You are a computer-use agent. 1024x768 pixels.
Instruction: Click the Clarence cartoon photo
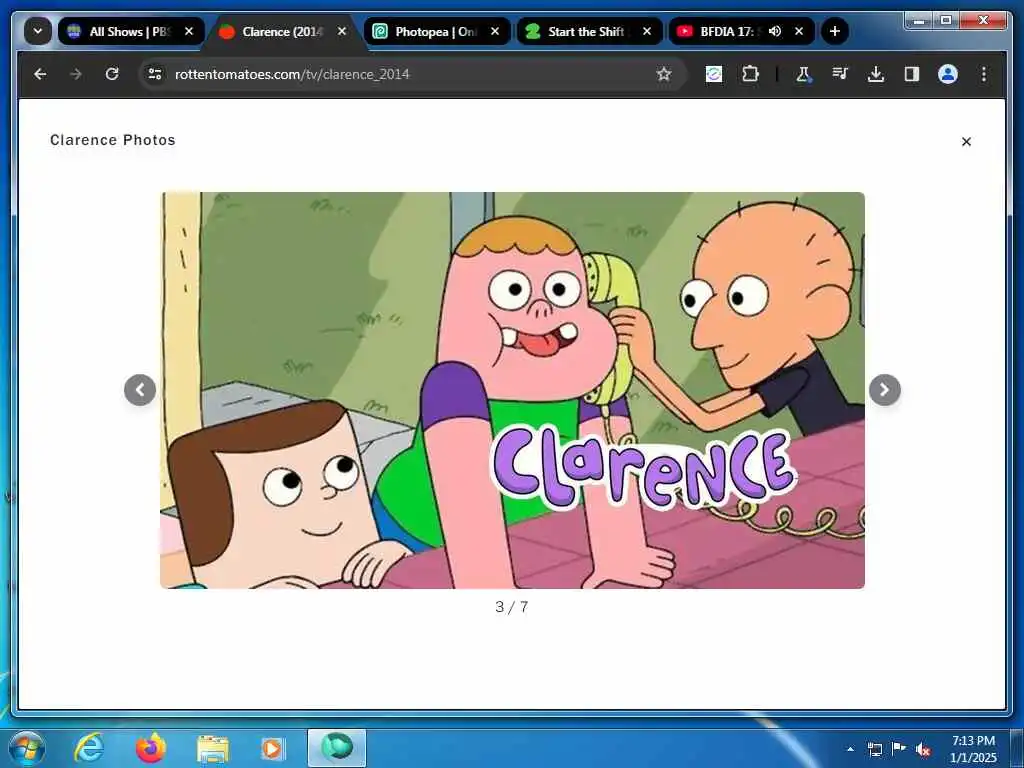click(513, 390)
